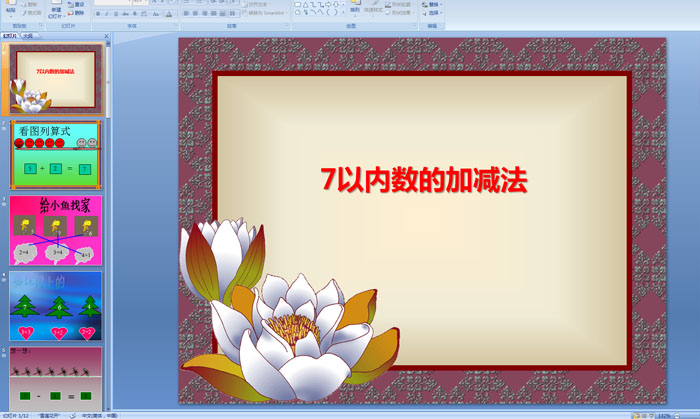700x419 pixels.
Task: Click the New Slide button
Action: [56, 10]
